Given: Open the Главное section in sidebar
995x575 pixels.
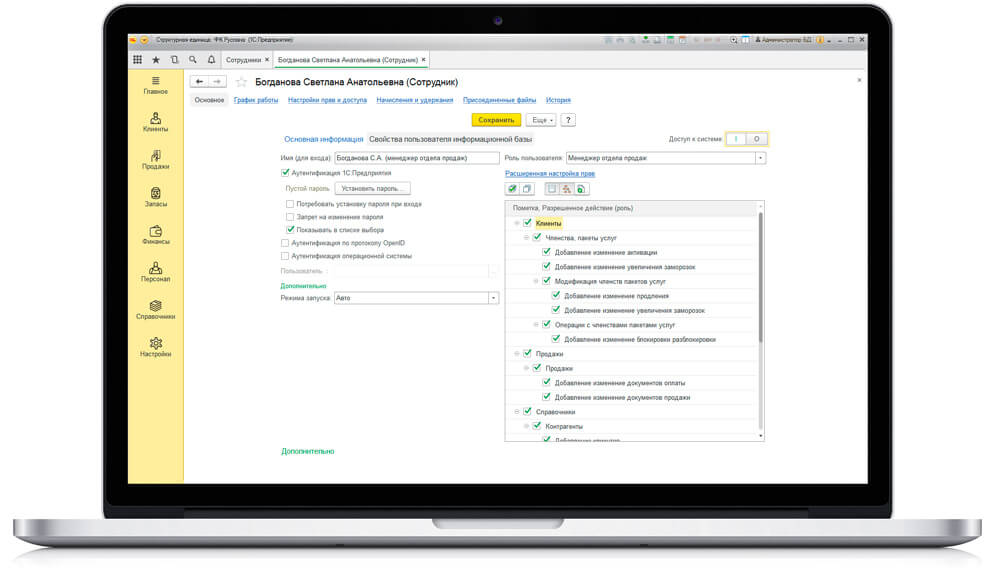Looking at the screenshot, I should pyautogui.click(x=155, y=86).
